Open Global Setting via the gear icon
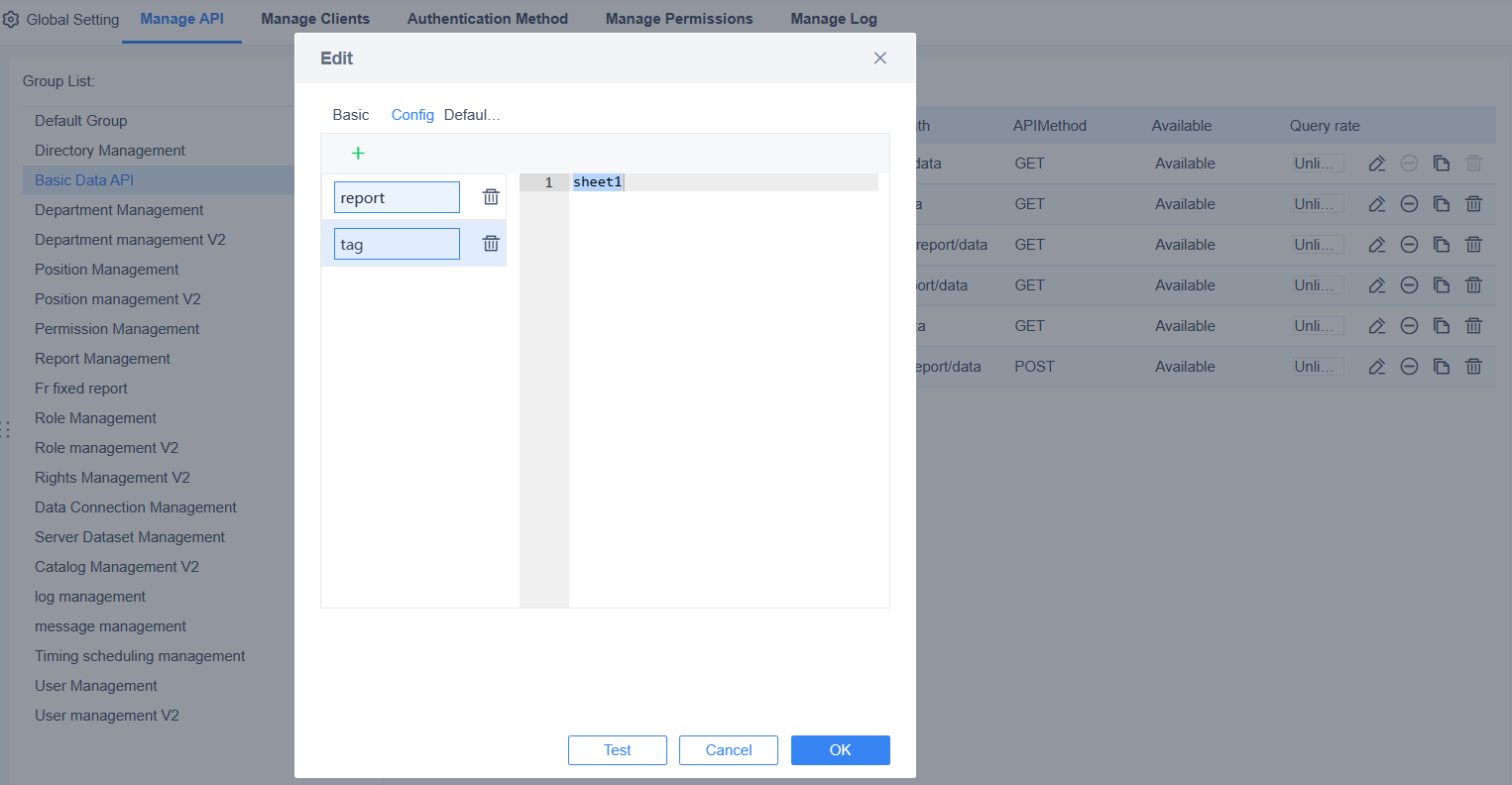 [11, 19]
